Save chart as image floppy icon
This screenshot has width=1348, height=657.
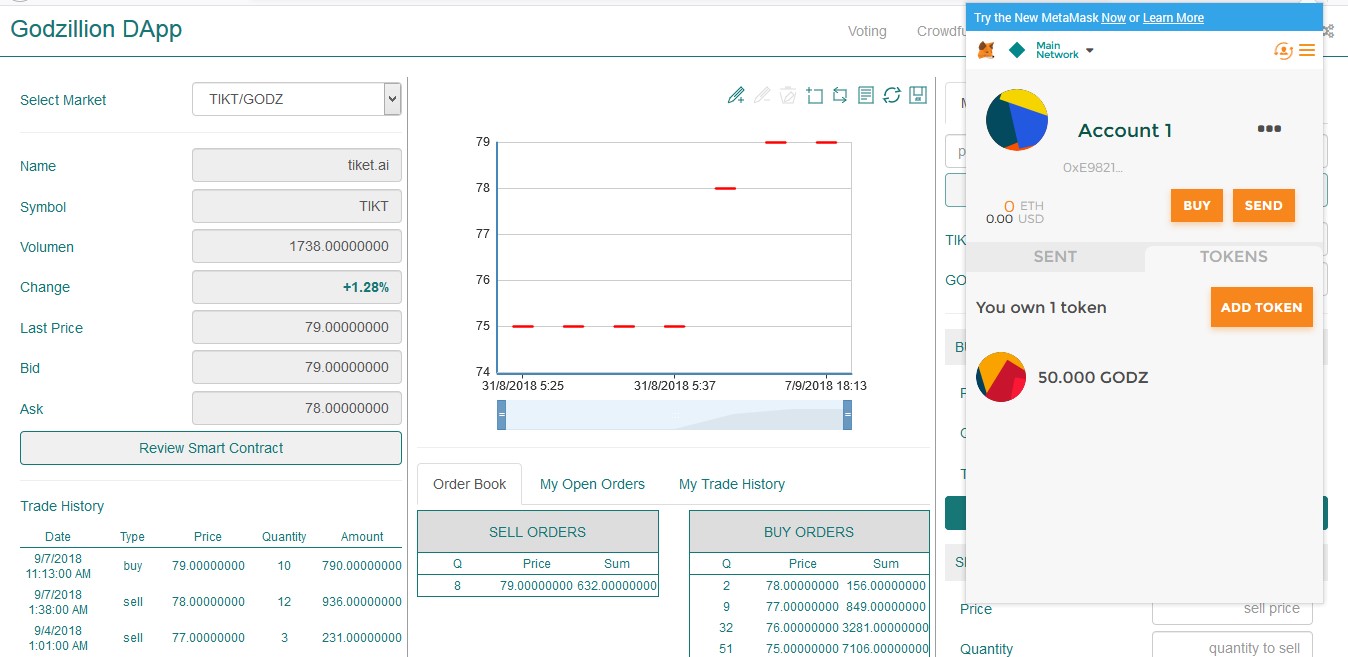point(918,95)
